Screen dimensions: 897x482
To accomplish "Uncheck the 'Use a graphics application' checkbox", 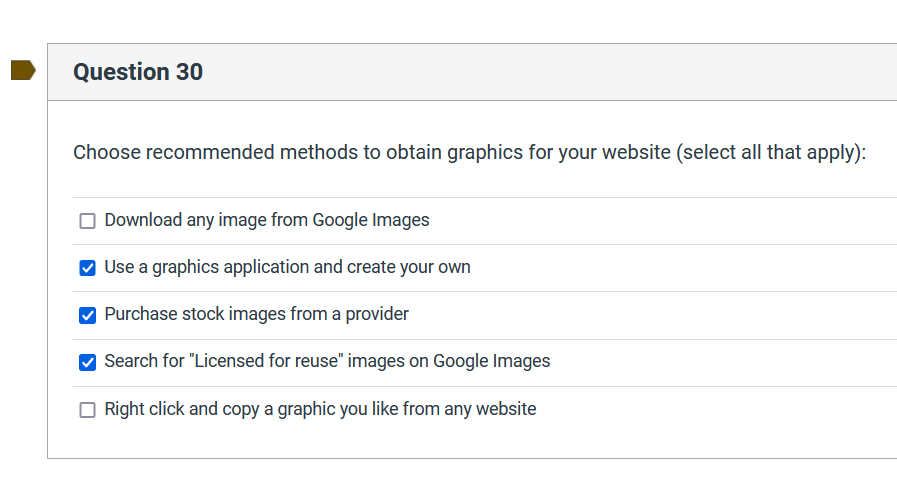I will [x=87, y=268].
